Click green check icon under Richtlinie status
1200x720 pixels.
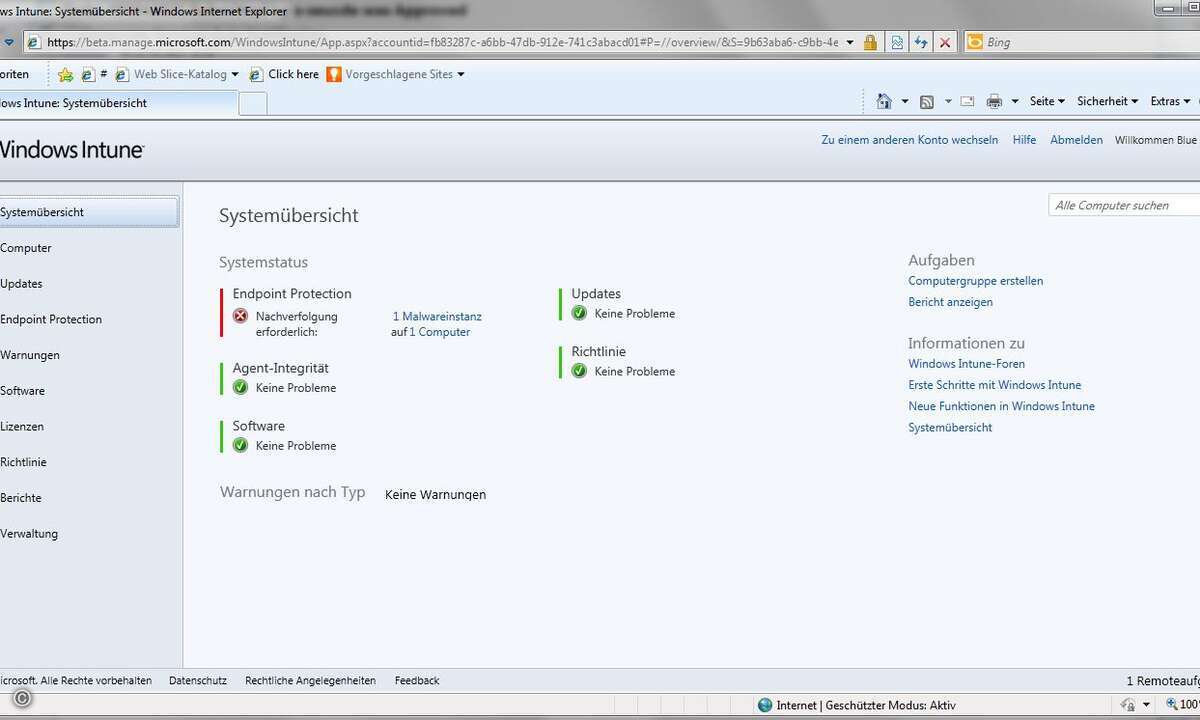pos(579,371)
